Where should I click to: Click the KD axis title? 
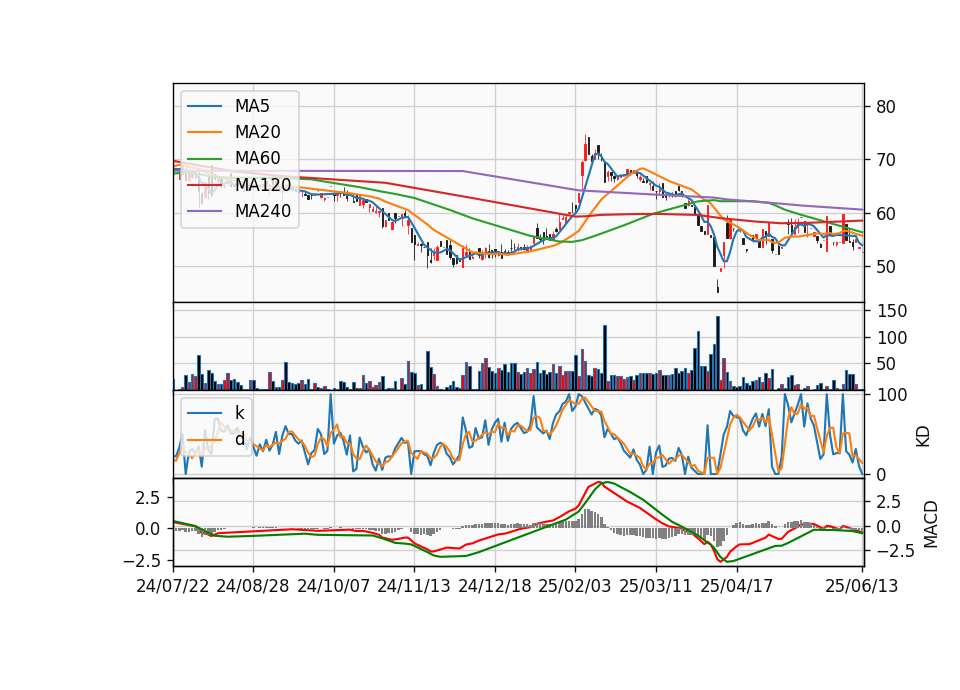click(x=923, y=437)
